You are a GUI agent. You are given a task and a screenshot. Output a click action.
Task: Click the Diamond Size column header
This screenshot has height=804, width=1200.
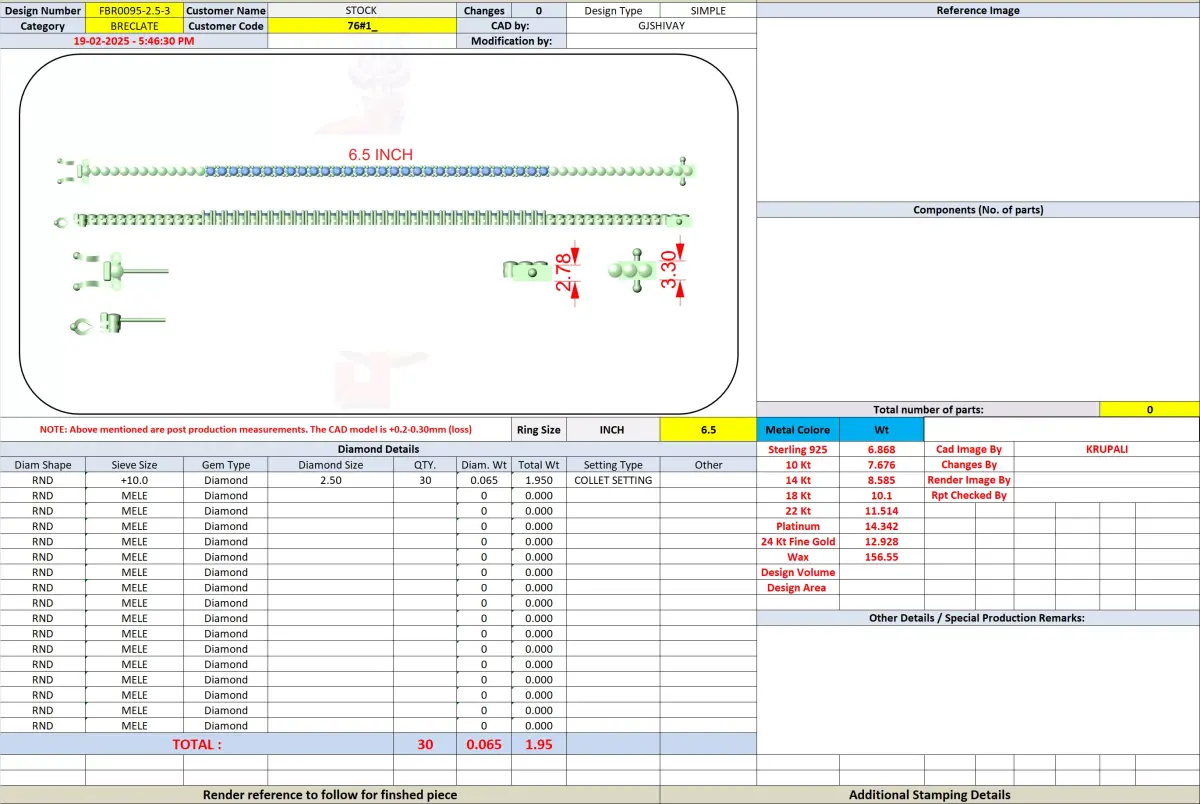(x=330, y=465)
